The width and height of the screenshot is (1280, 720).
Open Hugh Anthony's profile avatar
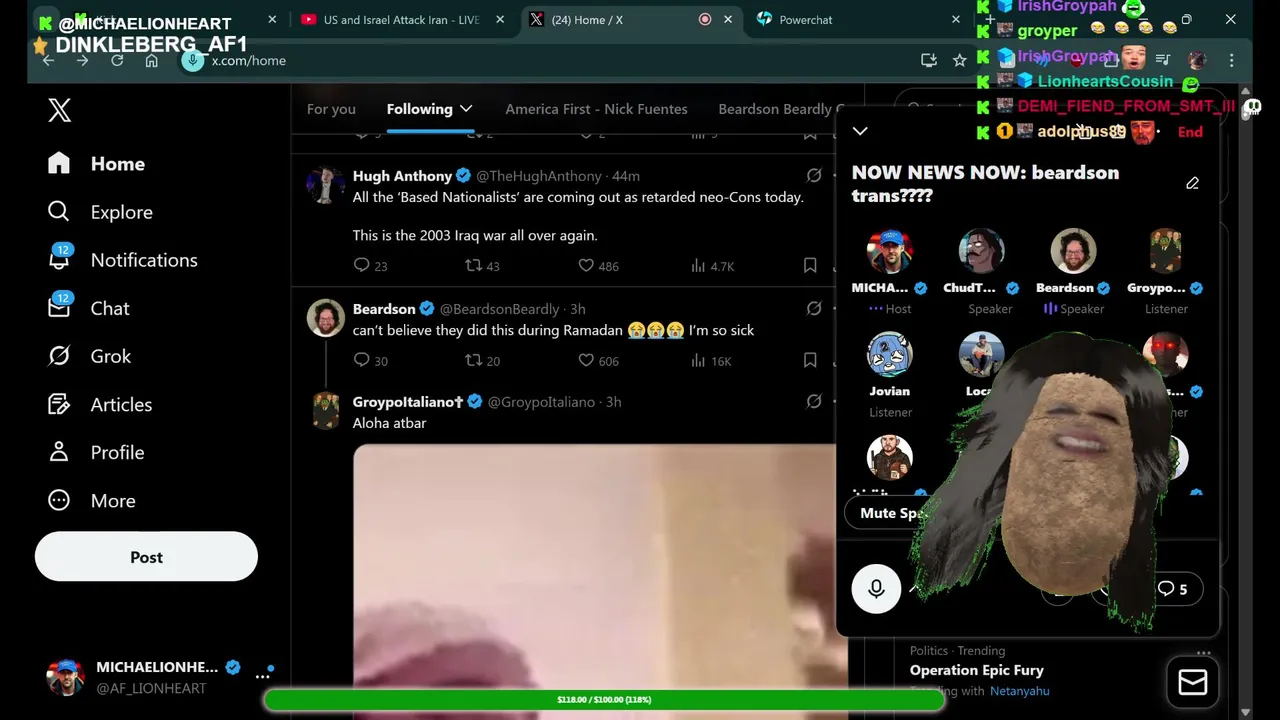tap(325, 185)
